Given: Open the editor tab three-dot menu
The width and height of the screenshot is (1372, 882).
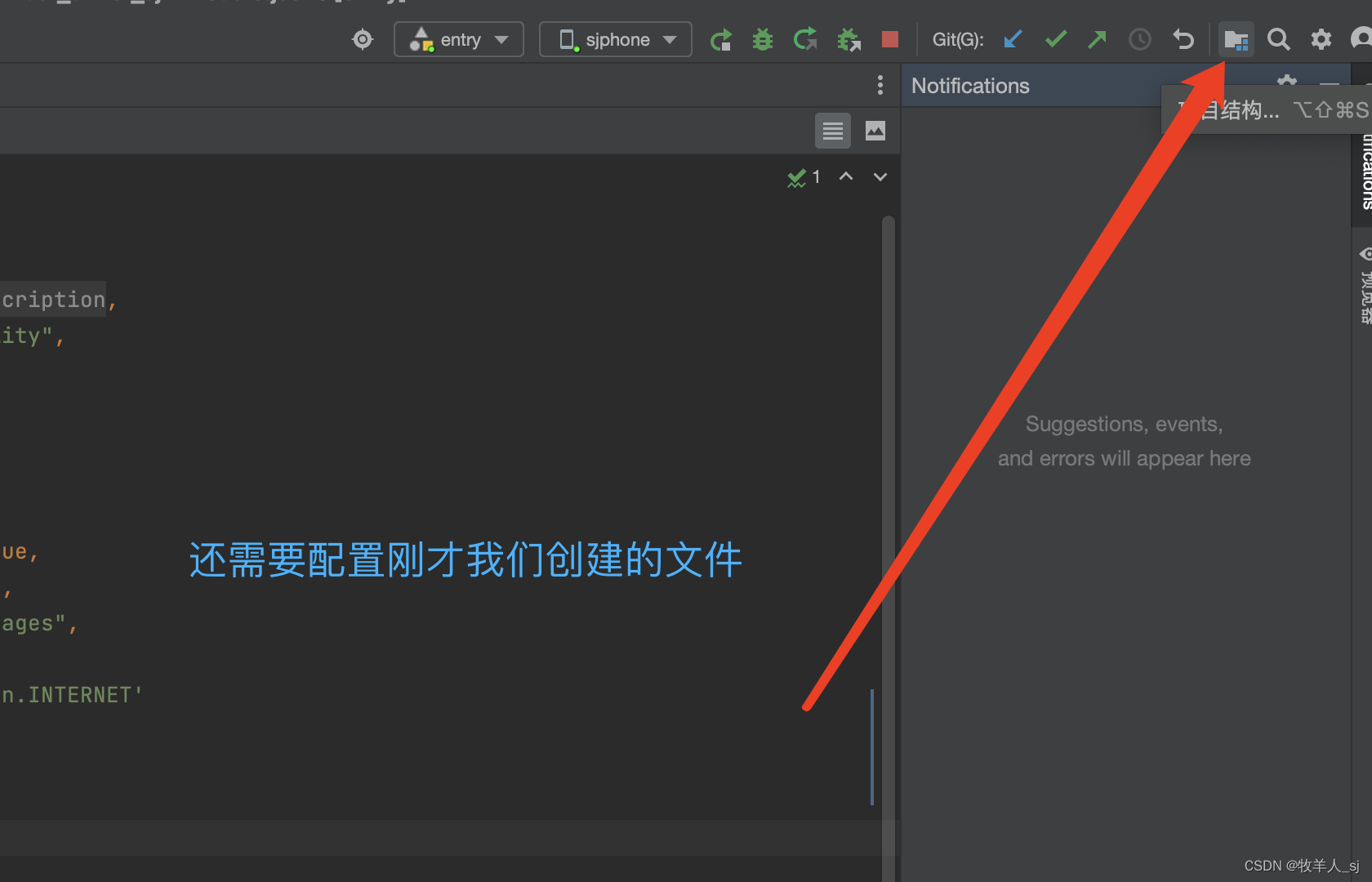Looking at the screenshot, I should pyautogui.click(x=880, y=85).
